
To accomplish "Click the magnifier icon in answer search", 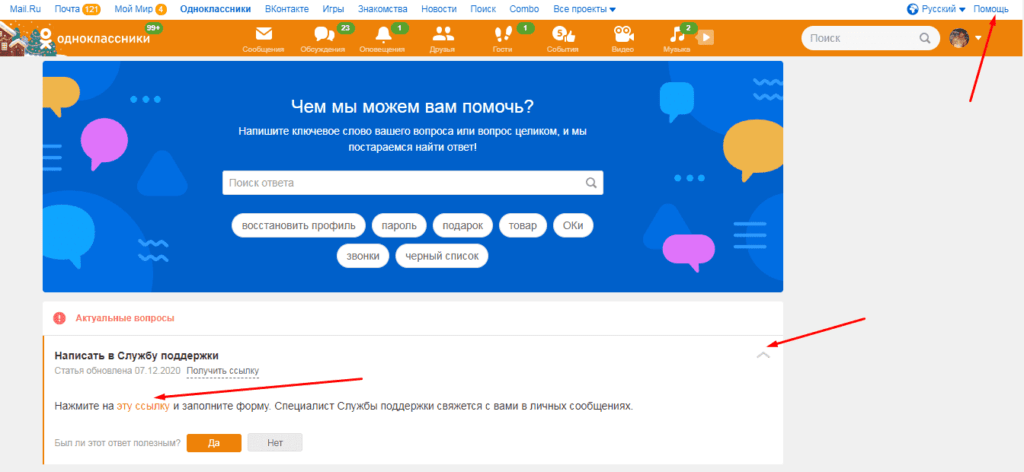I will (x=591, y=183).
